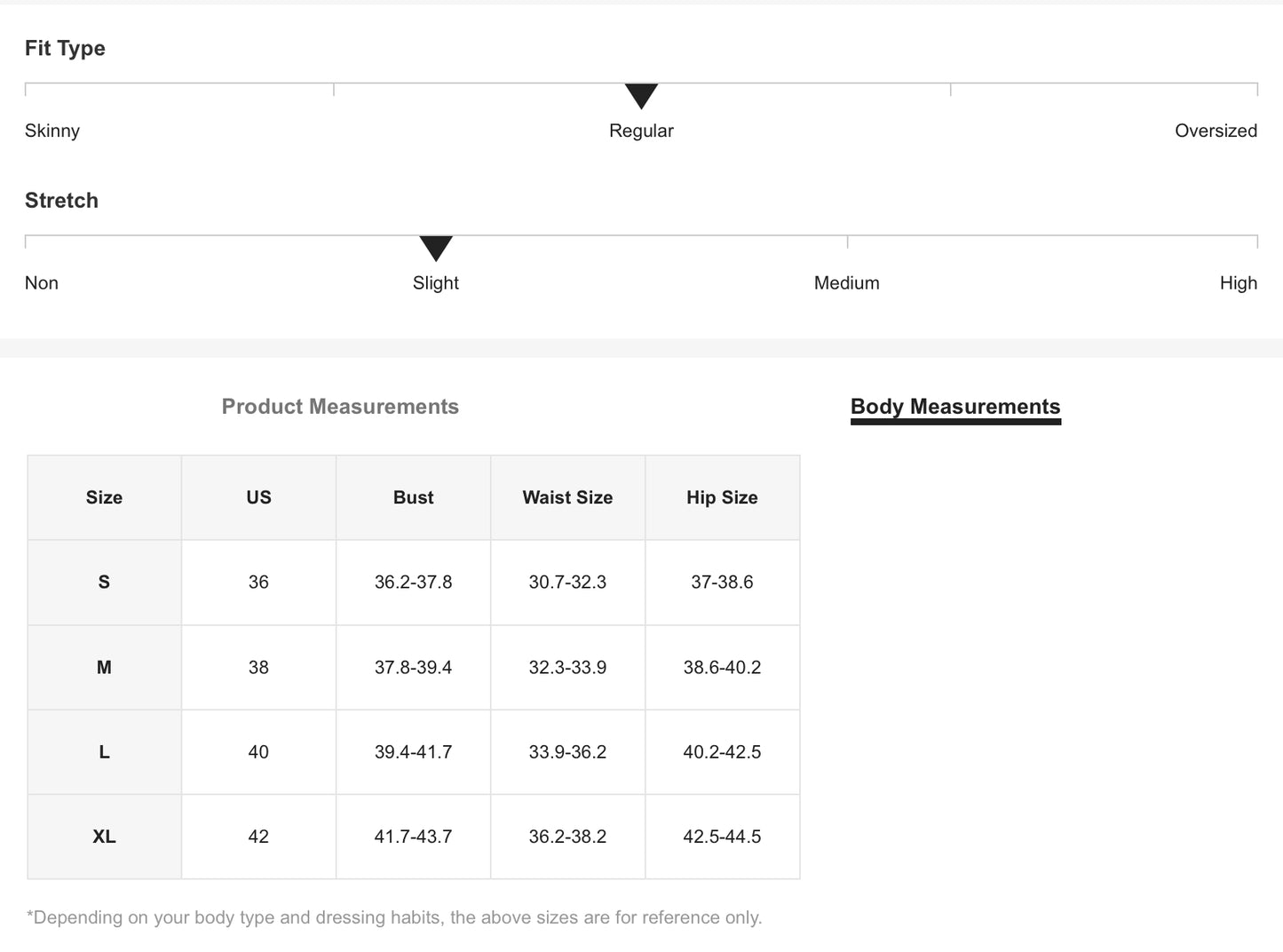This screenshot has height=952, width=1283.
Task: Click the Slight stretch label
Action: coord(436,283)
